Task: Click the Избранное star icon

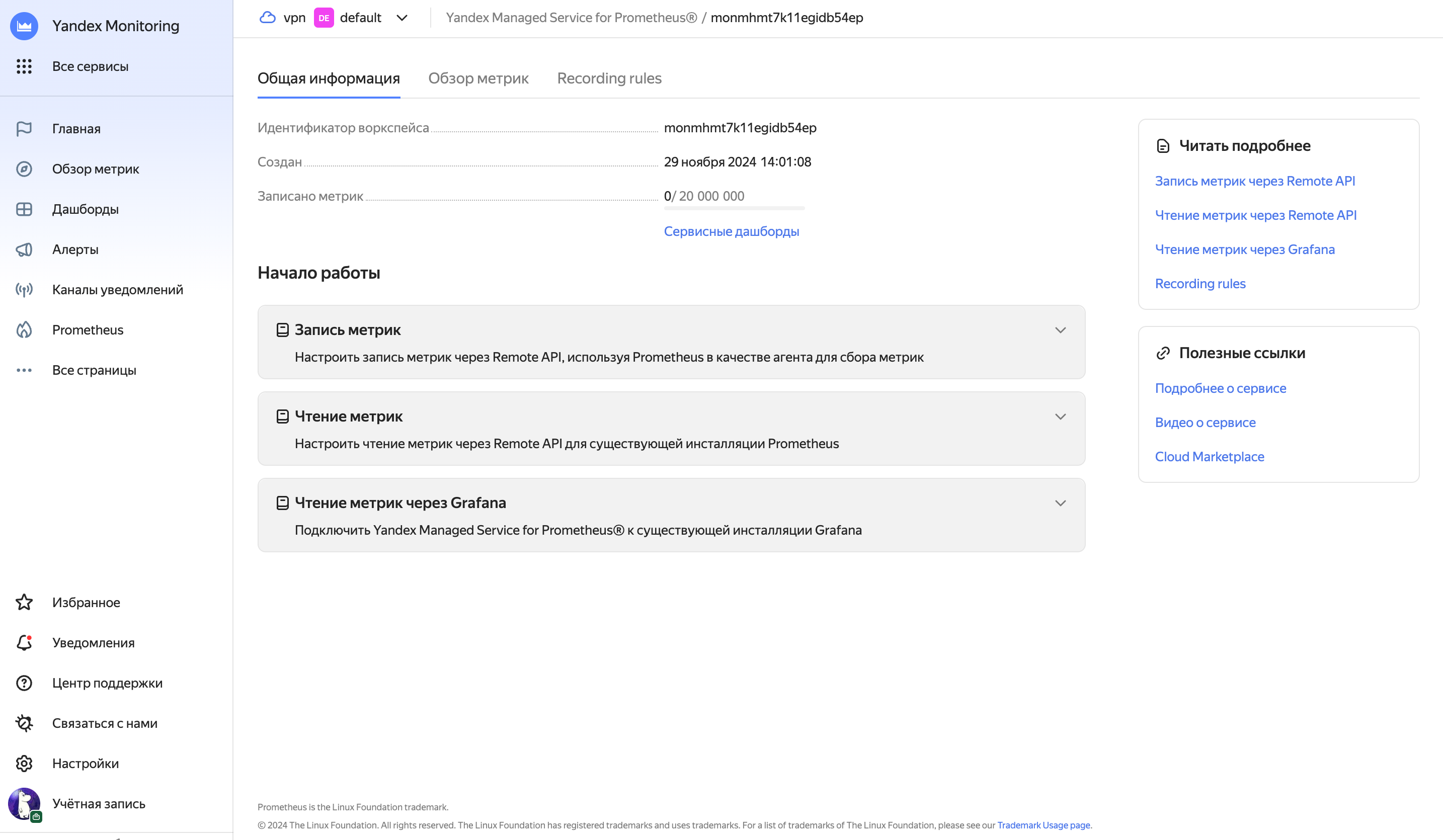Action: click(x=24, y=603)
